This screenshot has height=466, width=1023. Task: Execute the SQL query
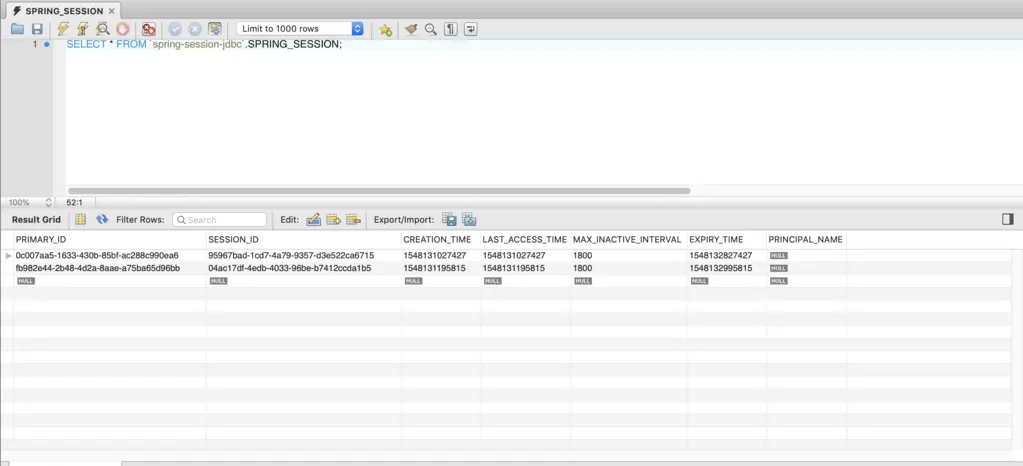click(63, 29)
